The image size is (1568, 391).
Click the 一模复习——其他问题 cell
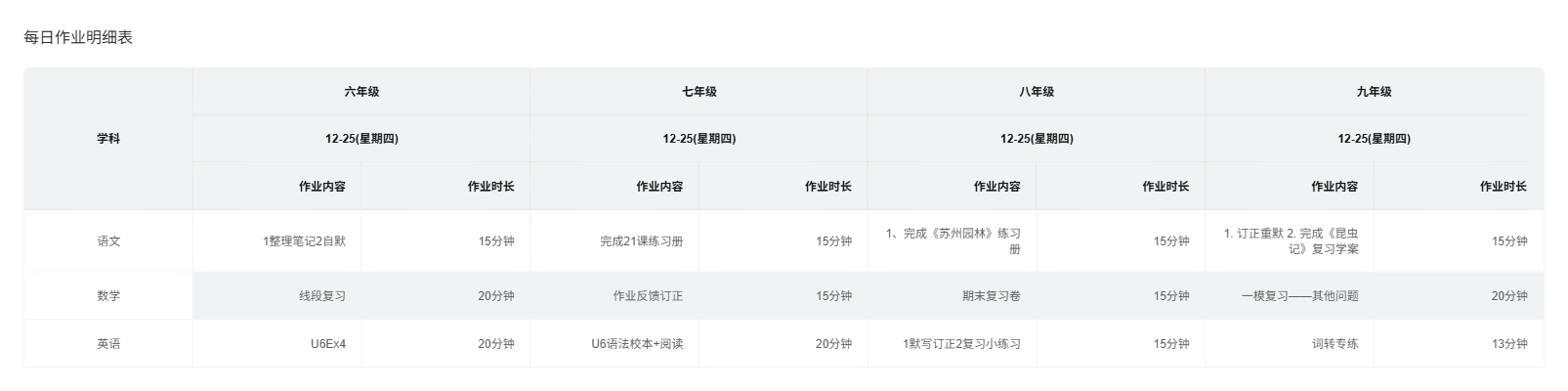1299,296
